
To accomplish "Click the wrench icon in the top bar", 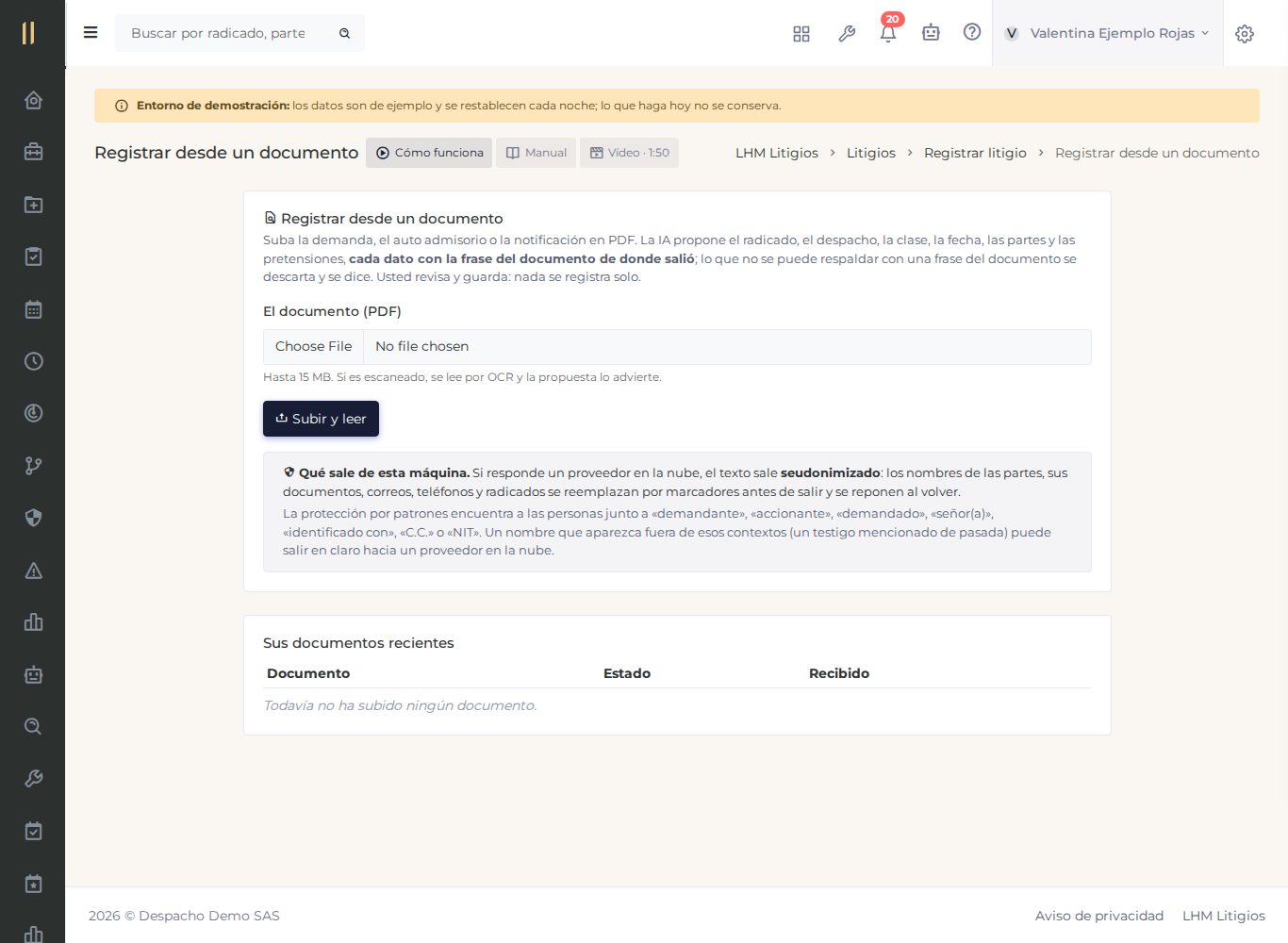I will click(847, 33).
